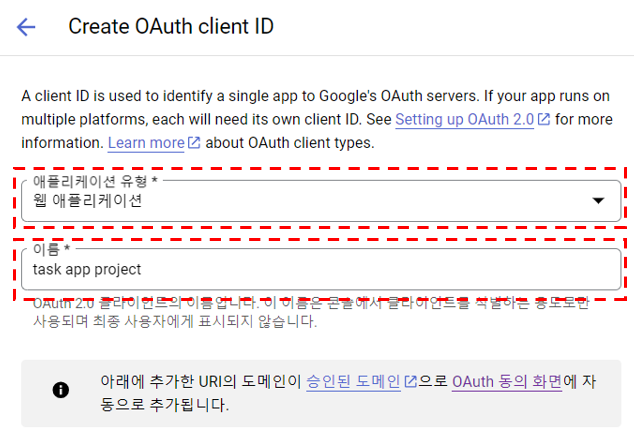Go back using the blue arrow icon
This screenshot has width=634, height=444.
click(26, 27)
